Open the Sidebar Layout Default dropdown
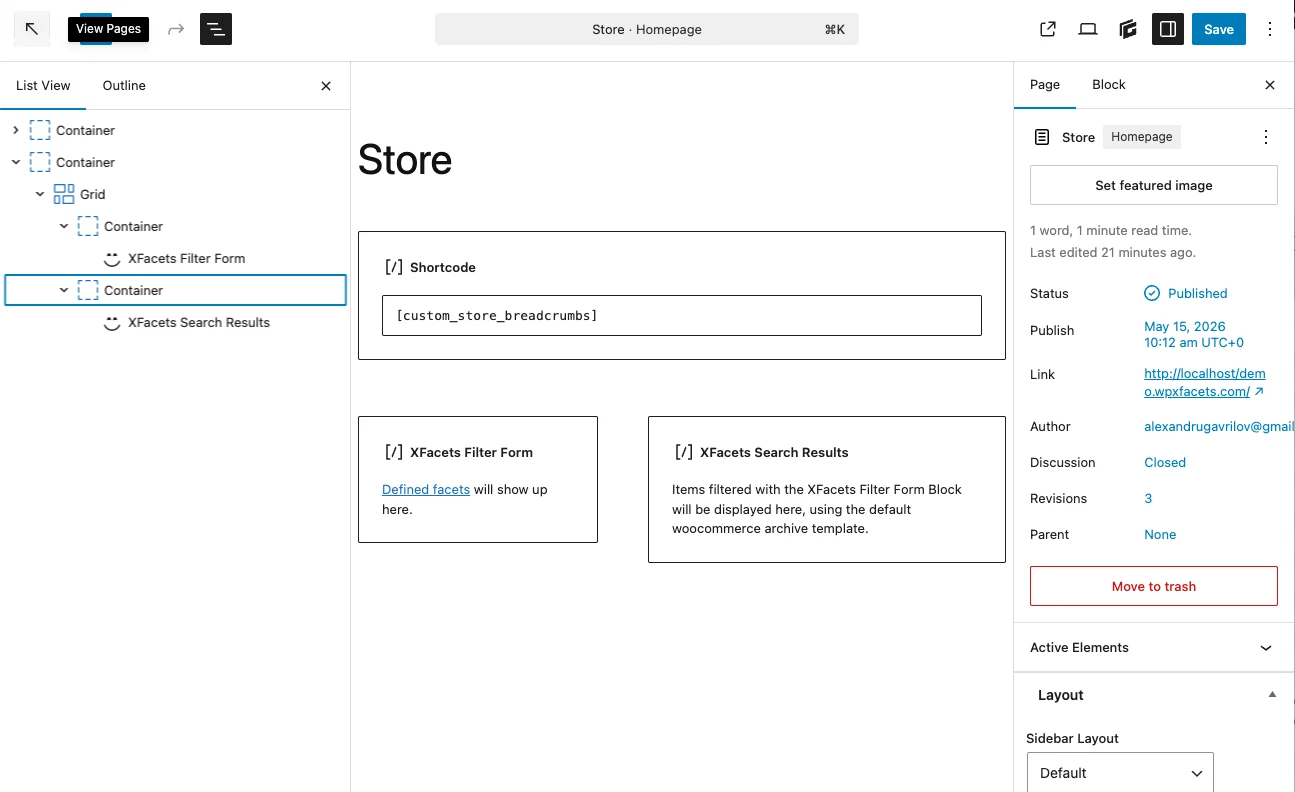This screenshot has width=1295, height=792. click(x=1120, y=773)
